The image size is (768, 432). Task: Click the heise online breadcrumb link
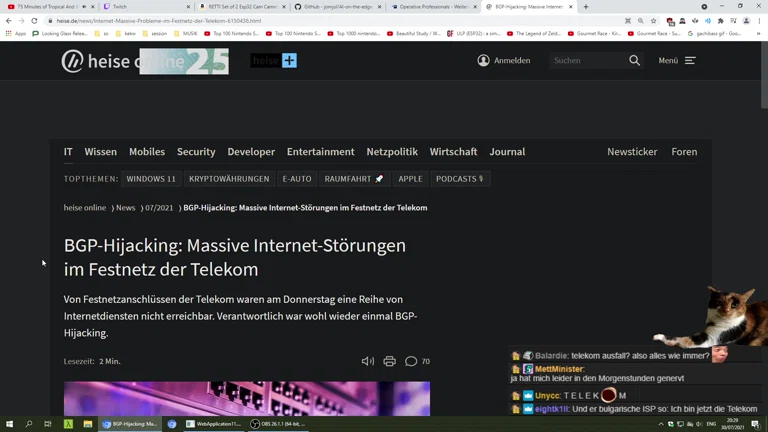(85, 208)
